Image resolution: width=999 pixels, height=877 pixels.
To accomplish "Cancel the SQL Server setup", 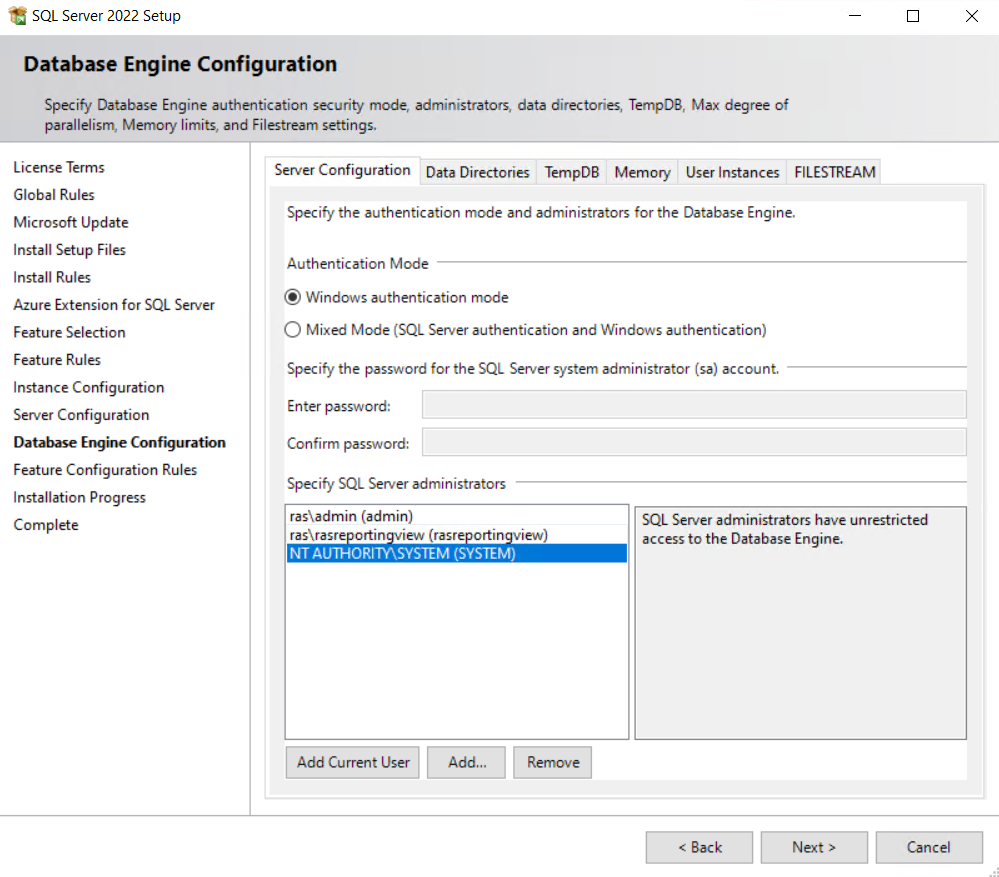I will 928,847.
